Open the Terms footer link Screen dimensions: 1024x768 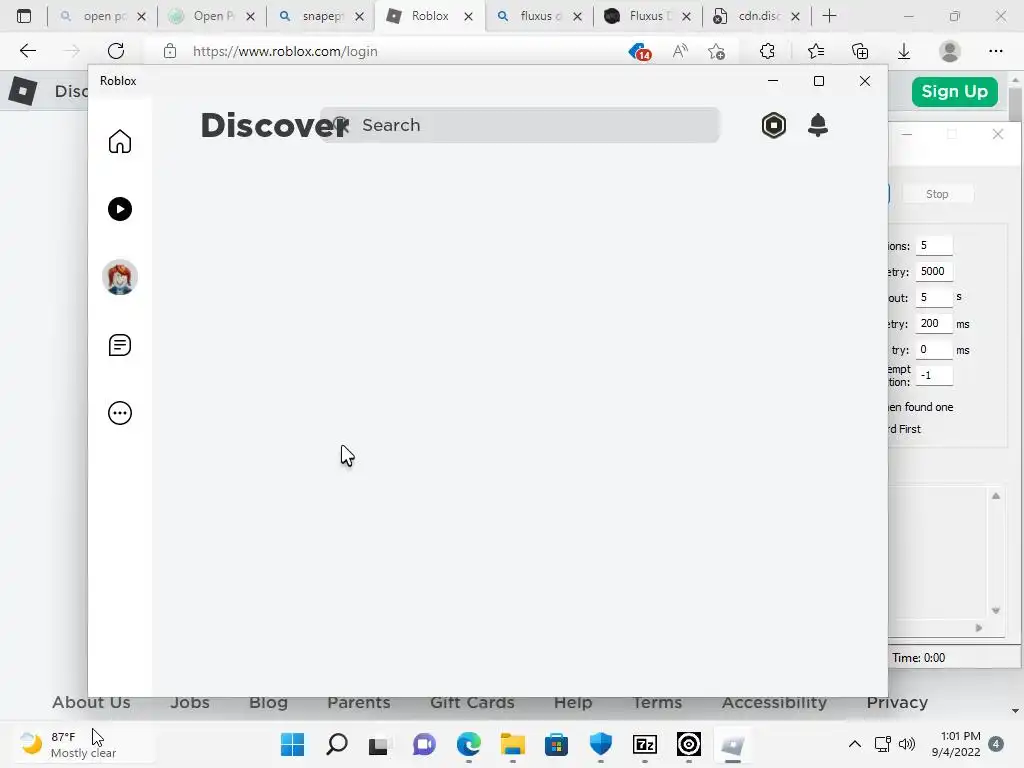[x=657, y=703]
